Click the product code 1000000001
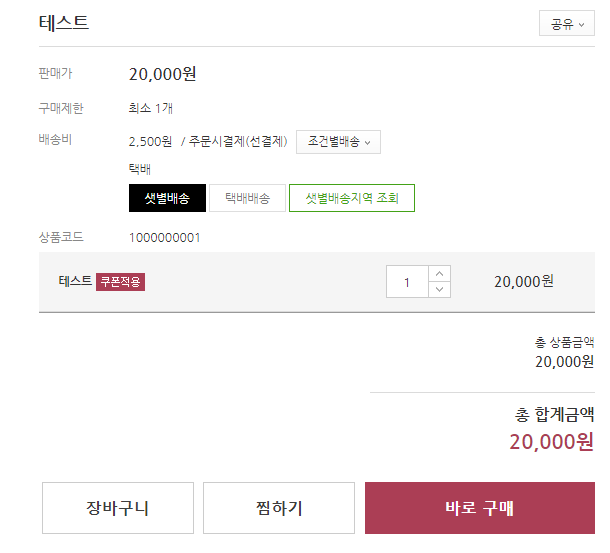 (x=165, y=238)
